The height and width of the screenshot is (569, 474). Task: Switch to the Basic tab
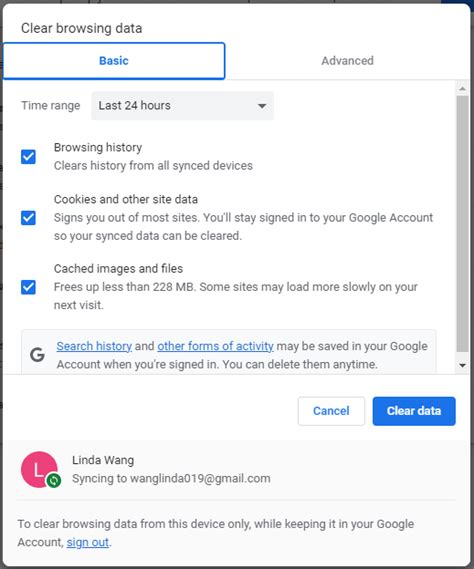pos(114,61)
